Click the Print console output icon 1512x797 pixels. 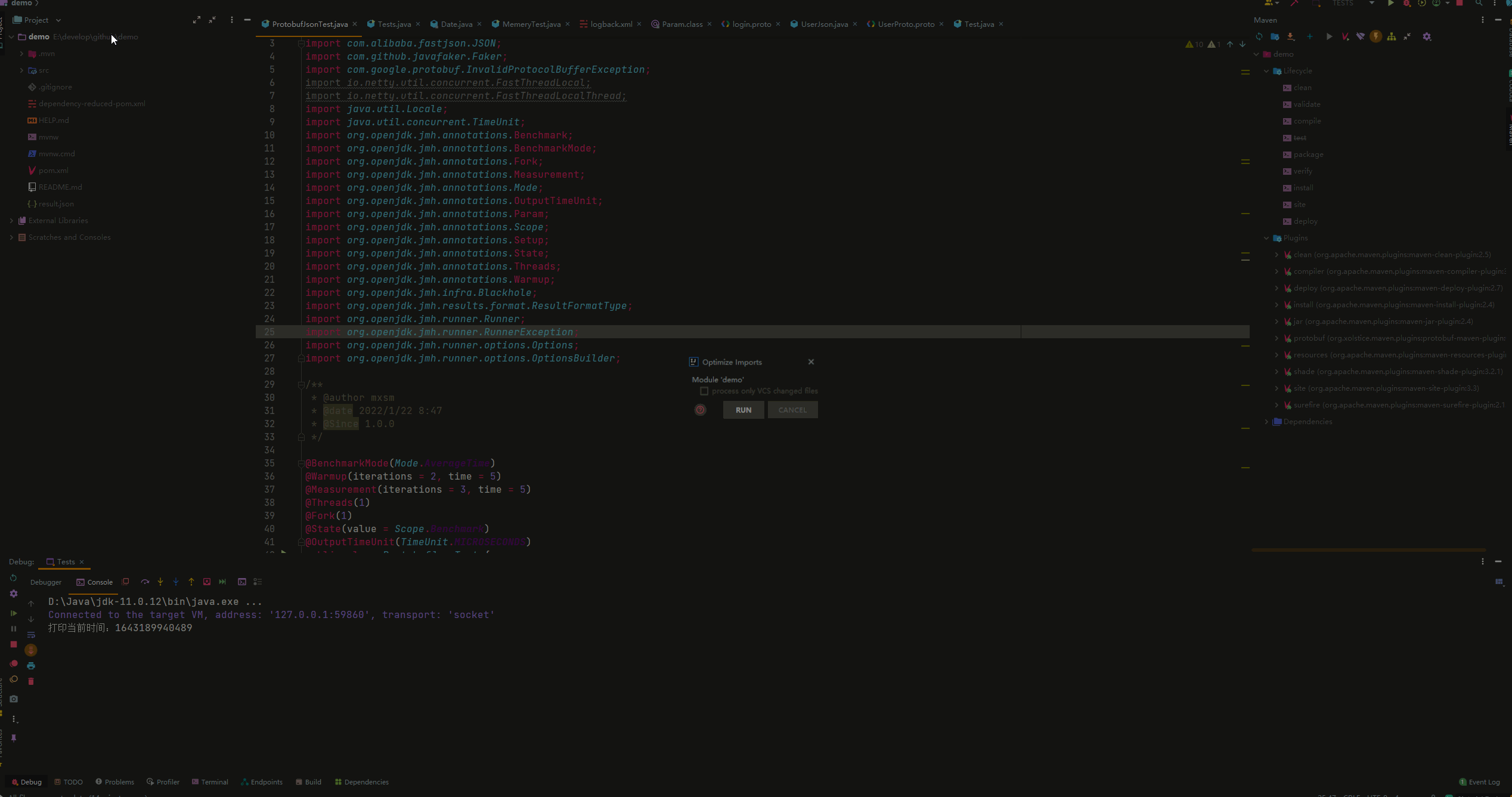coord(31,666)
